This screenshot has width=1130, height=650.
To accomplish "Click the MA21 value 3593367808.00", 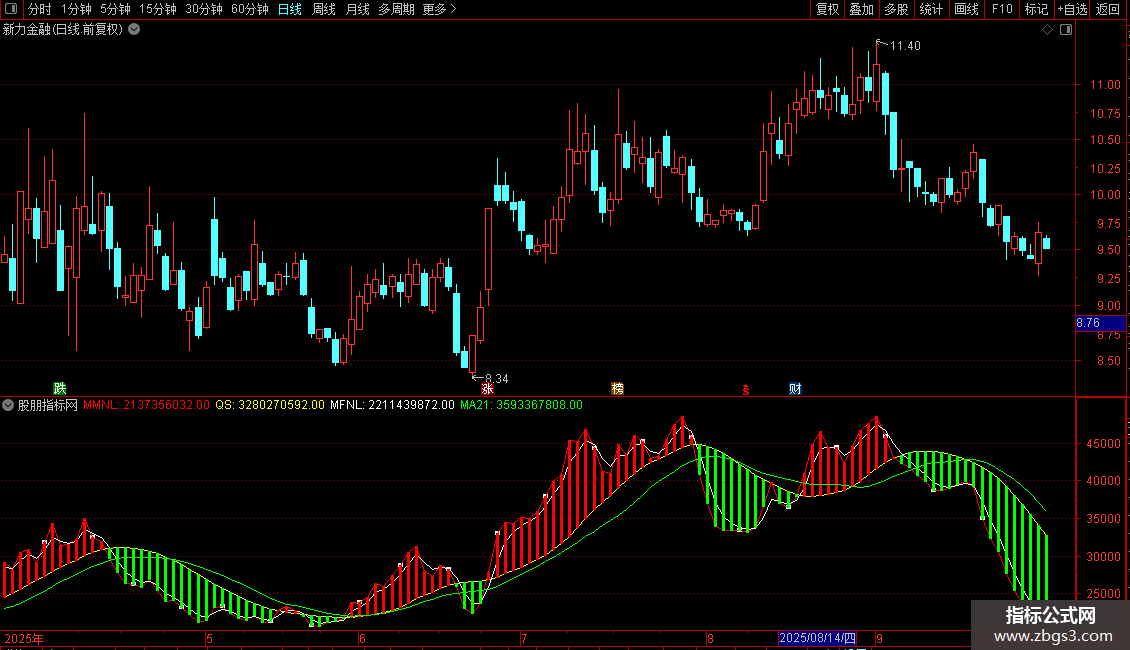I will [539, 405].
